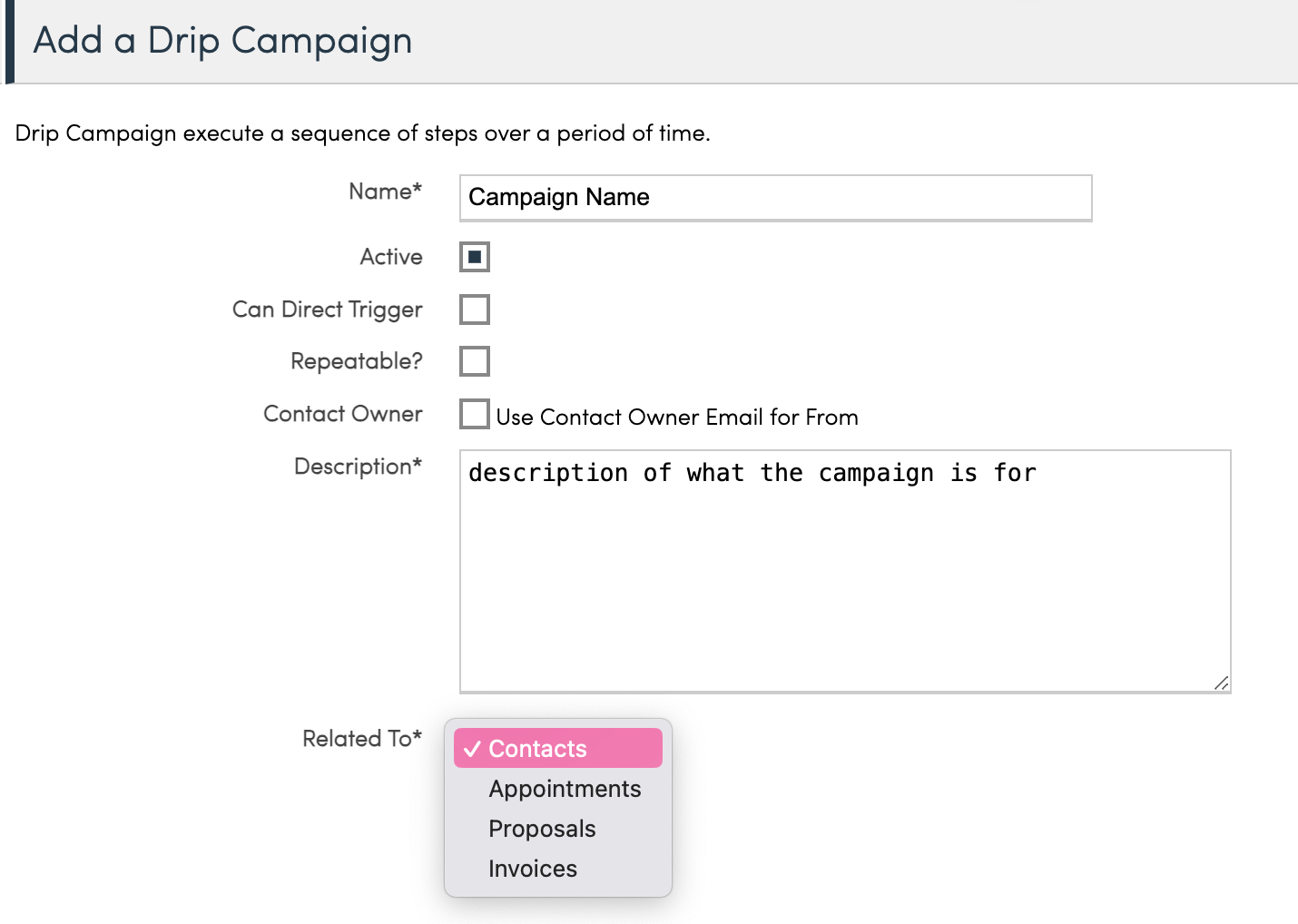Click the Contact Owner label
Viewport: 1298px width, 924px height.
click(342, 414)
